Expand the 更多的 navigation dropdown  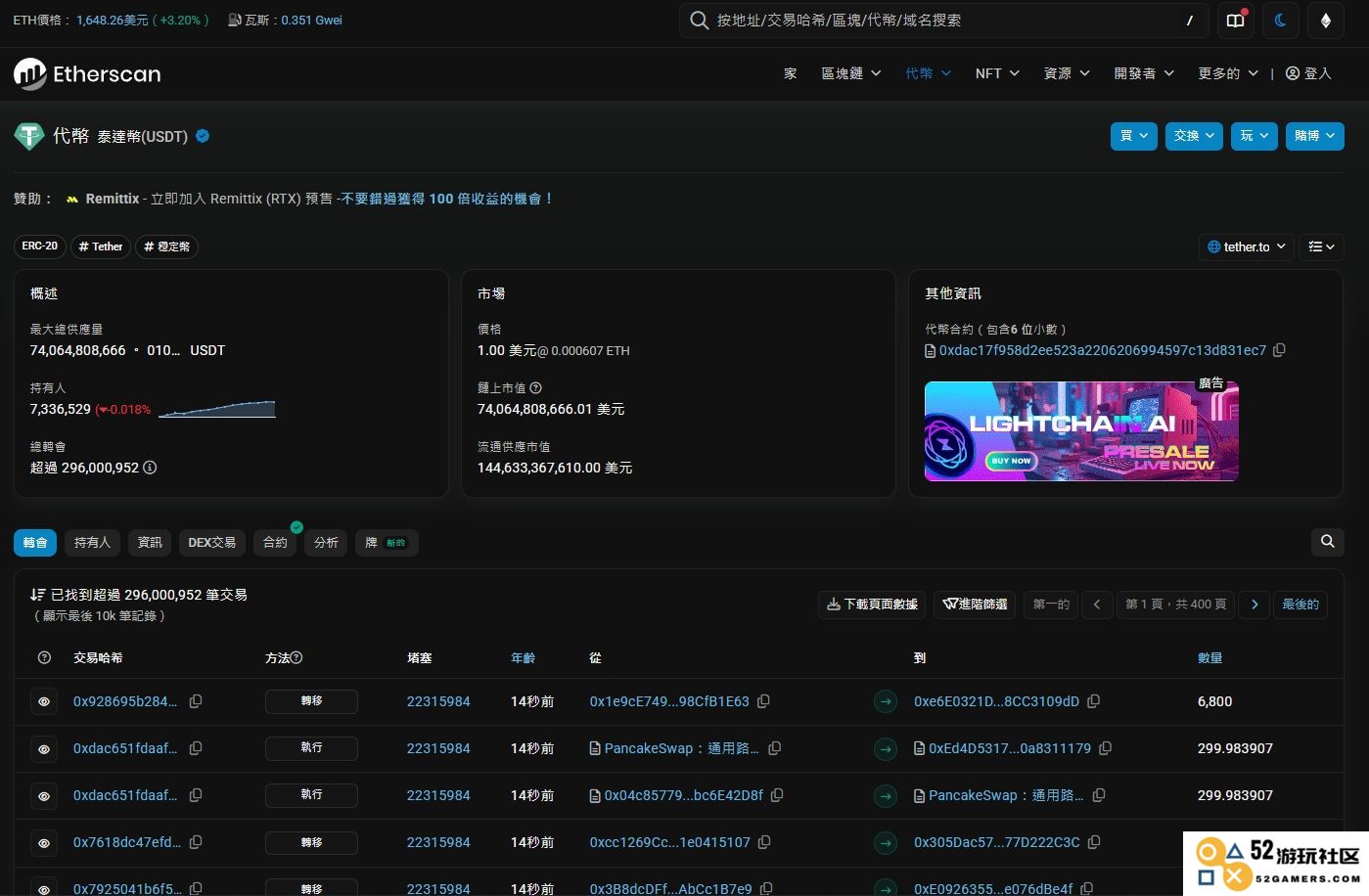pyautogui.click(x=1228, y=73)
